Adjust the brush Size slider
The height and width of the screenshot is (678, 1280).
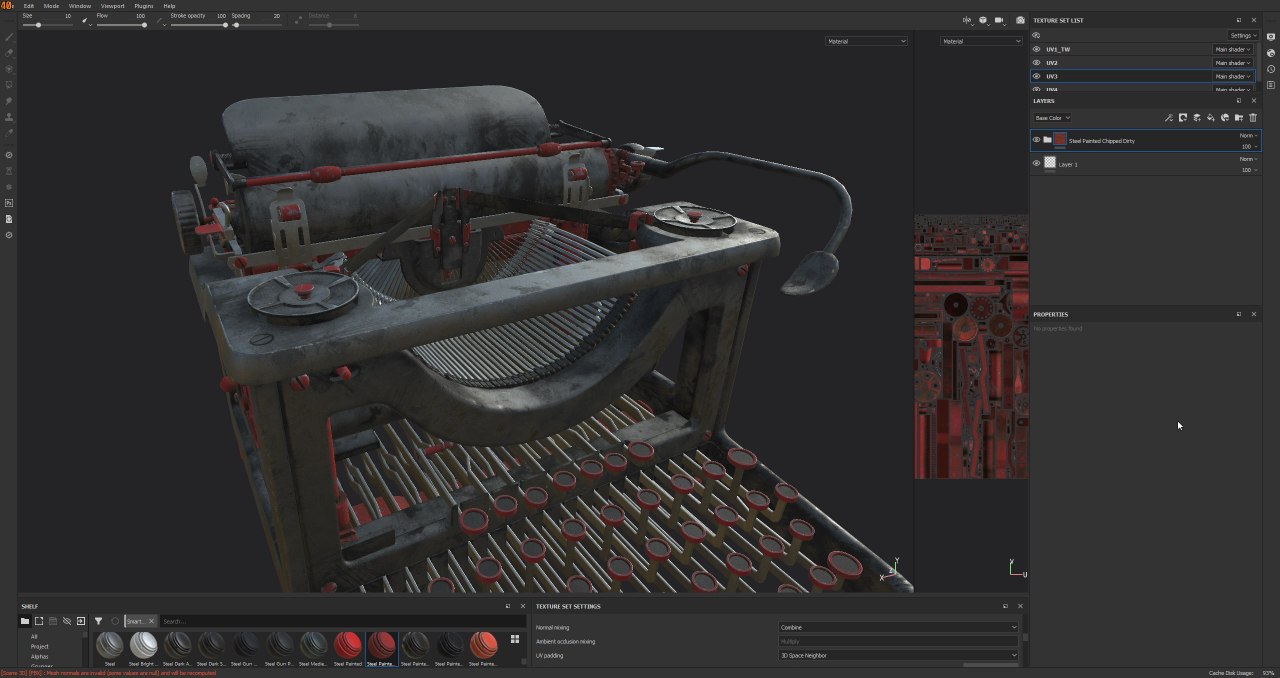click(46, 25)
